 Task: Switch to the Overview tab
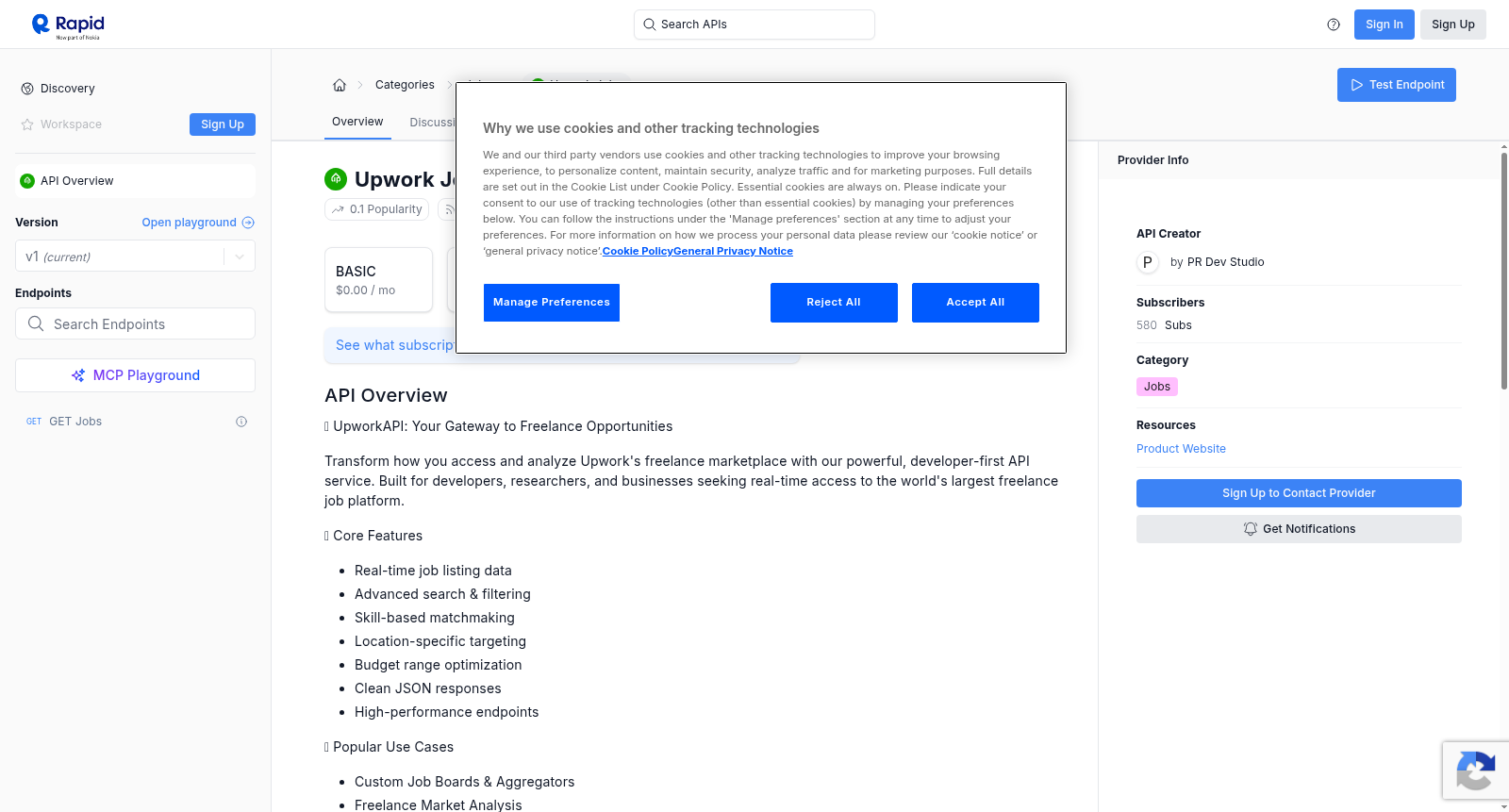[x=357, y=122]
